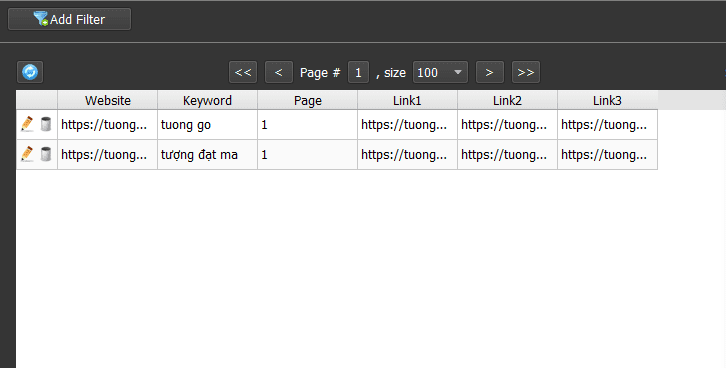Image resolution: width=726 pixels, height=368 pixels.
Task: Sort by the Page column header
Action: (x=307, y=100)
